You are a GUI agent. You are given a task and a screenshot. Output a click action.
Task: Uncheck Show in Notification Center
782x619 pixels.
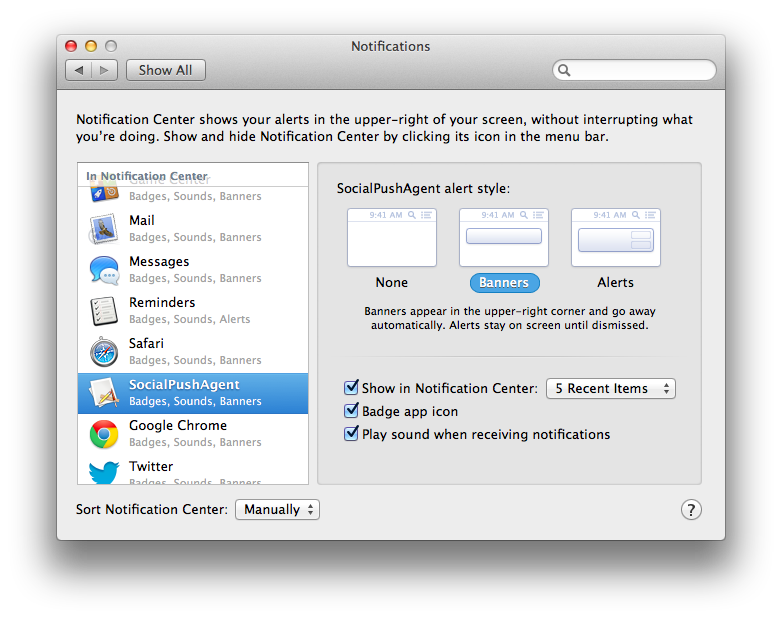[351, 388]
